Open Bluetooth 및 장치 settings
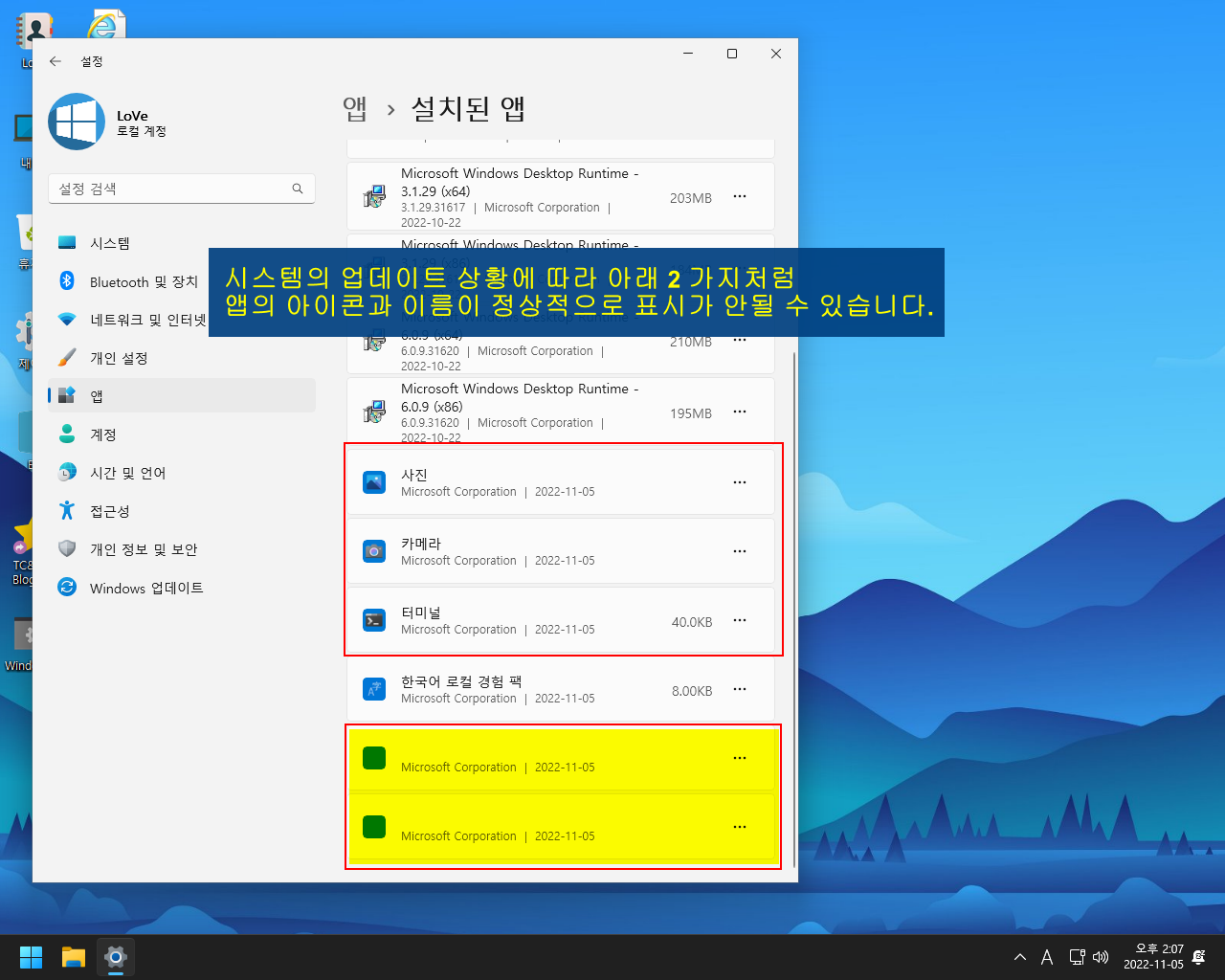 [182, 281]
